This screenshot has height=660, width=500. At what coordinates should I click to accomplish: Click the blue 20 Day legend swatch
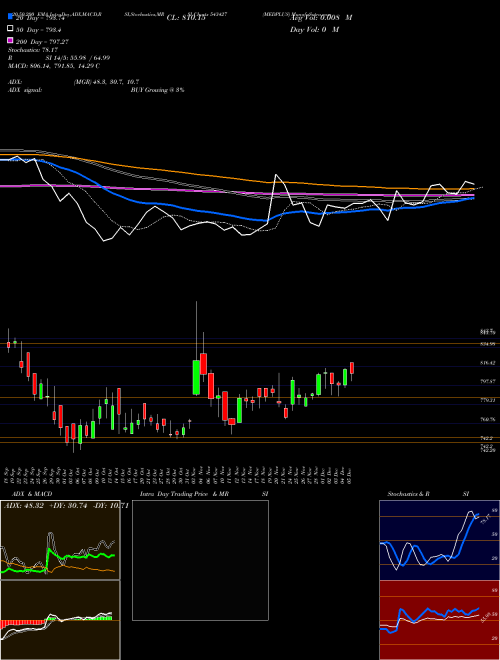coord(10,16)
